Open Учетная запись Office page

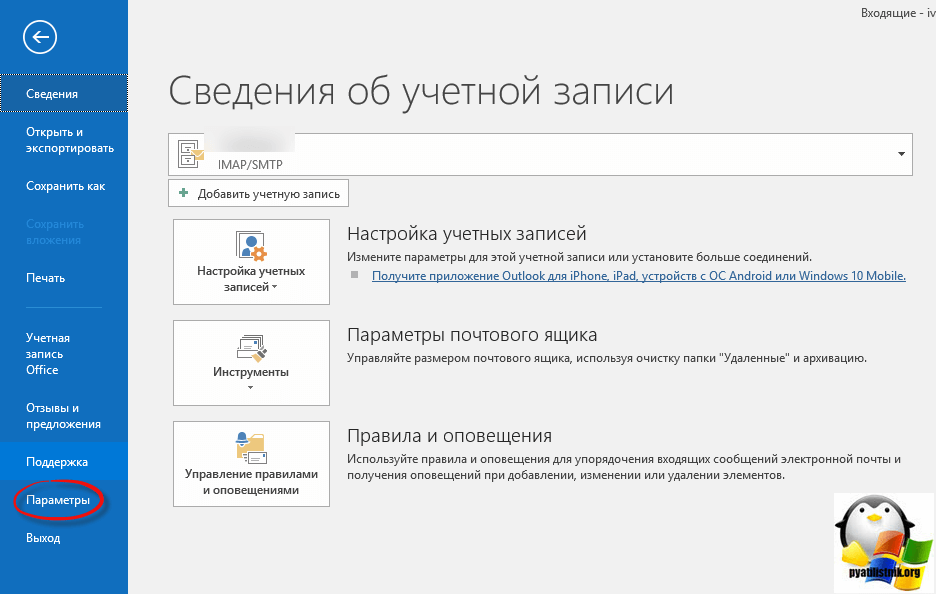pos(48,354)
